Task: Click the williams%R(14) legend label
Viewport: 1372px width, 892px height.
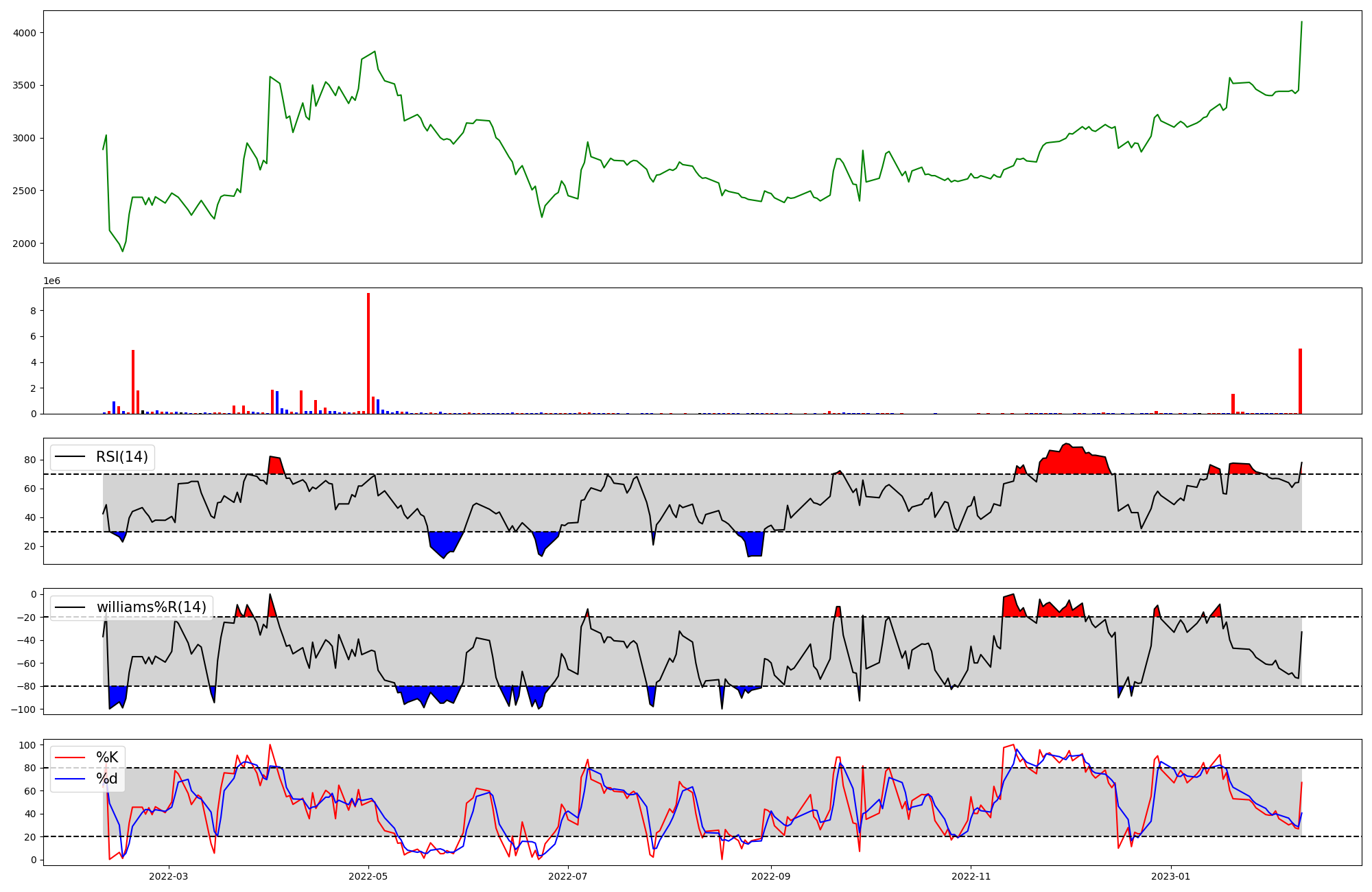Action: click(151, 607)
